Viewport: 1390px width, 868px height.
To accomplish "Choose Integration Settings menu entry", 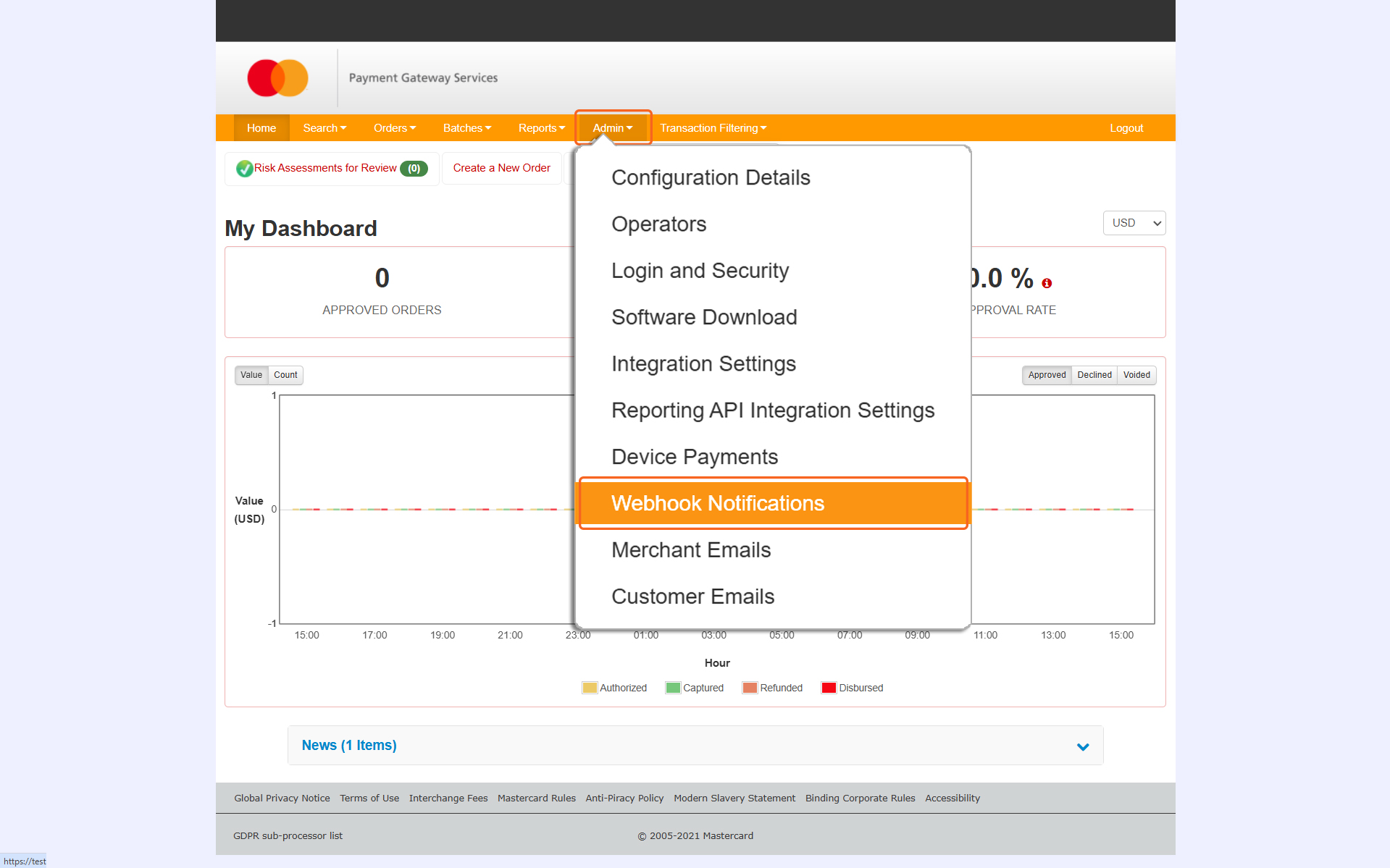I will pos(703,363).
